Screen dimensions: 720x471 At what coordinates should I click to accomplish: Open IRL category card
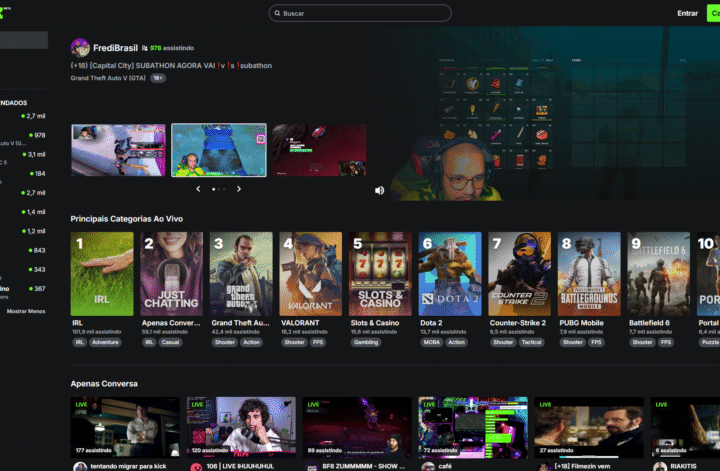point(102,274)
